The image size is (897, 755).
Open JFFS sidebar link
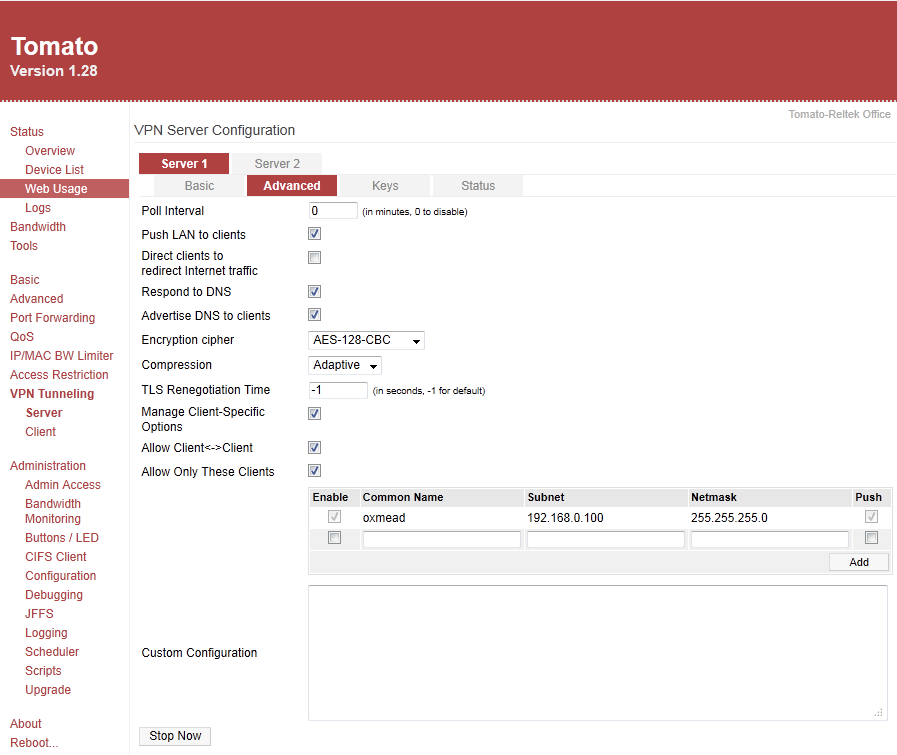point(39,614)
